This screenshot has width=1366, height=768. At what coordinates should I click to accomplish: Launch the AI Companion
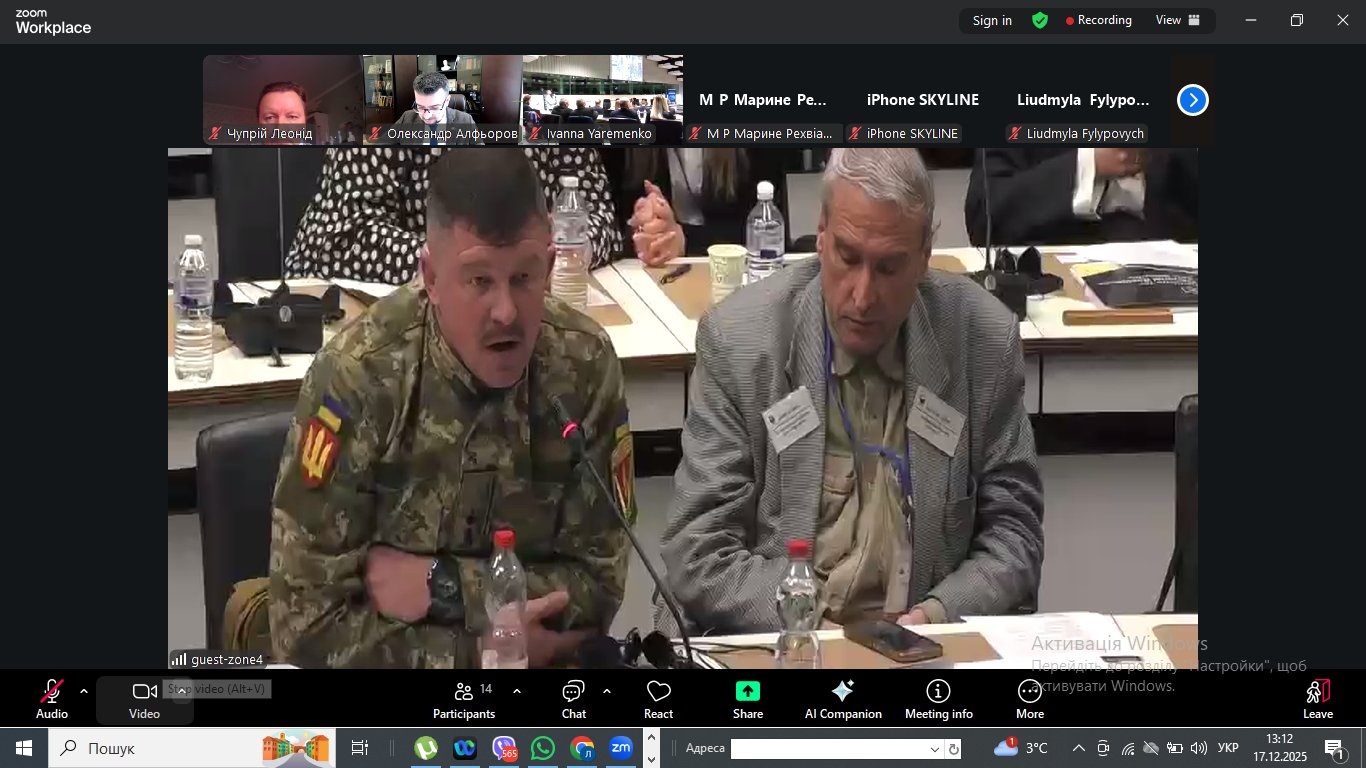843,699
